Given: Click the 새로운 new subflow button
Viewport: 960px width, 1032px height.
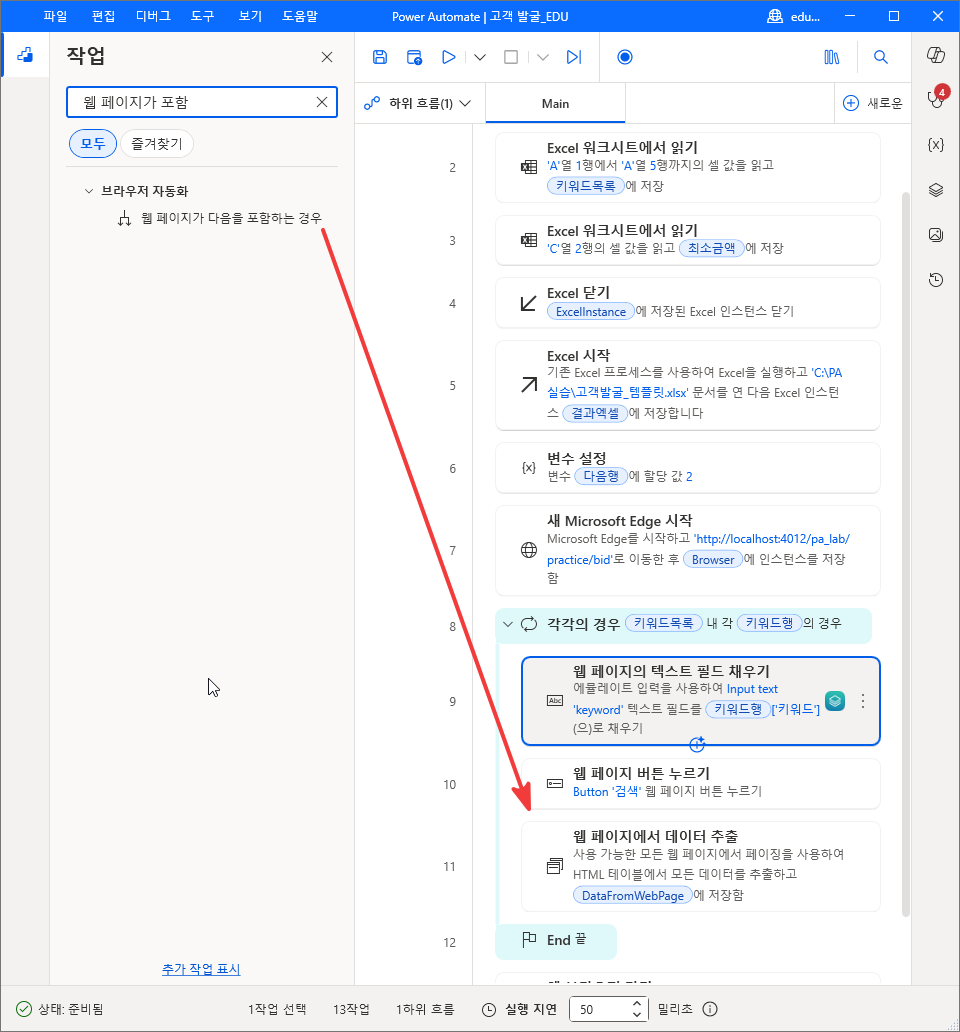Looking at the screenshot, I should [872, 103].
